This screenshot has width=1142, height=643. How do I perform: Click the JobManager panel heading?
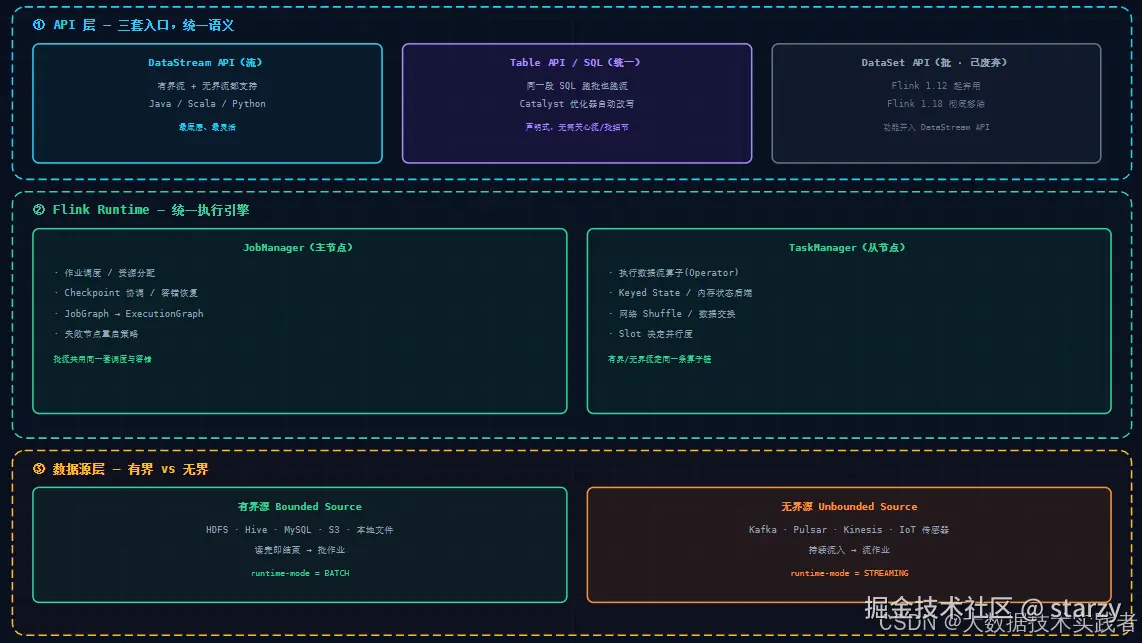[298, 248]
